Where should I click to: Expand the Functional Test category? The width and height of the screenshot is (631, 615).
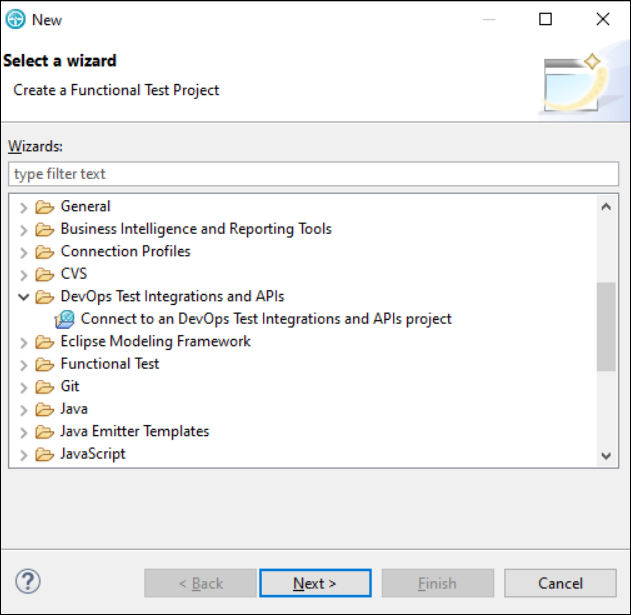pyautogui.click(x=24, y=365)
